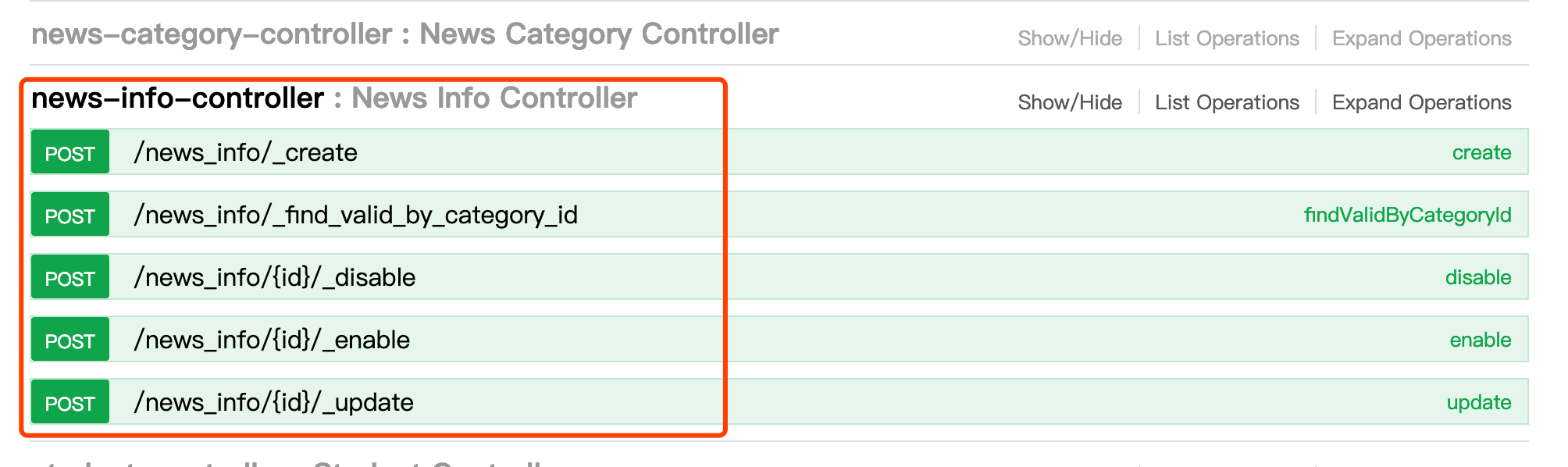1568x467 pixels.
Task: Click POST badge for {id}/_disable endpoint
Action: click(x=69, y=278)
